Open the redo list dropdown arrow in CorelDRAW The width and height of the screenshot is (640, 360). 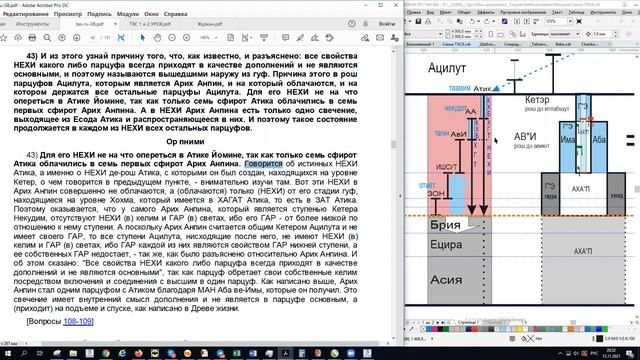(x=493, y=21)
